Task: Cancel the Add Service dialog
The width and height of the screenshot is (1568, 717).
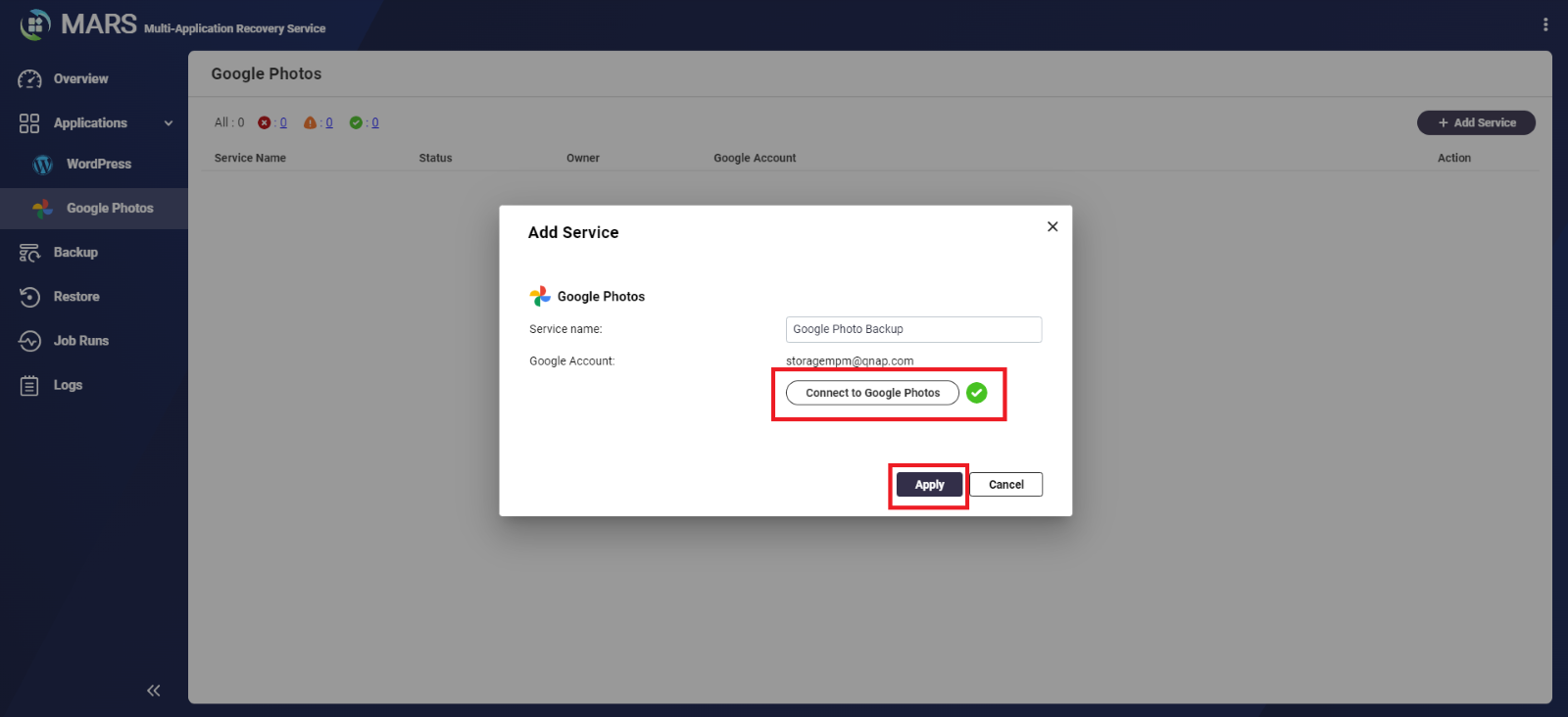Action: coord(1005,485)
